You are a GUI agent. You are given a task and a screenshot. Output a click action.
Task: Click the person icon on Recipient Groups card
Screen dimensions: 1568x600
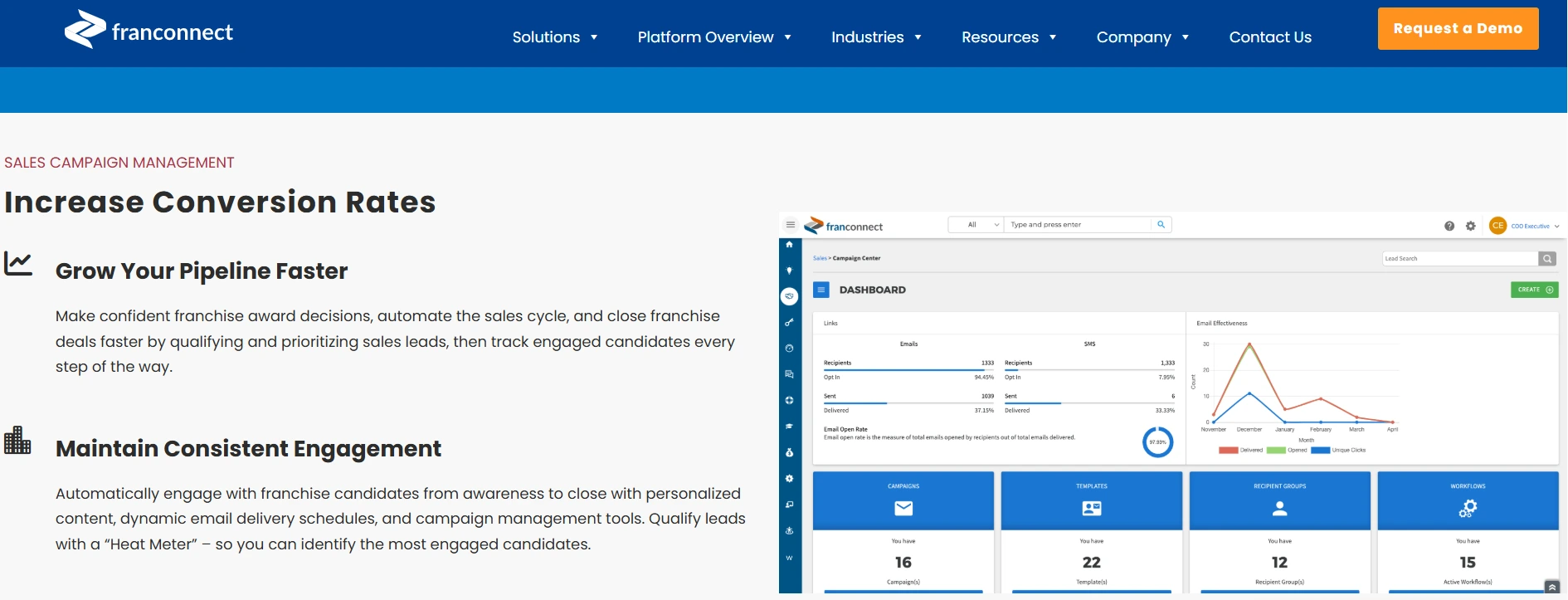pyautogui.click(x=1280, y=509)
